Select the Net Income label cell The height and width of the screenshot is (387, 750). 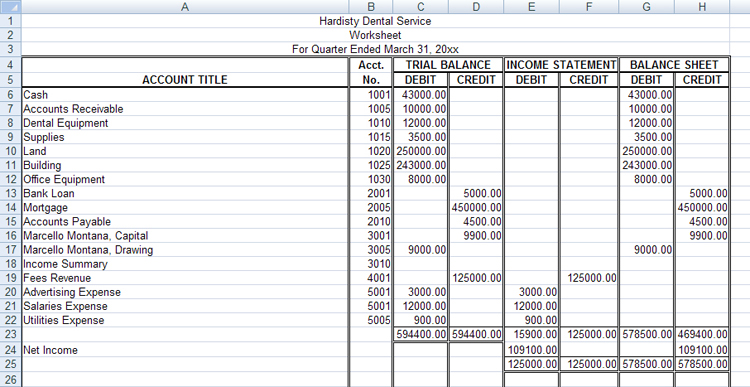click(185, 350)
